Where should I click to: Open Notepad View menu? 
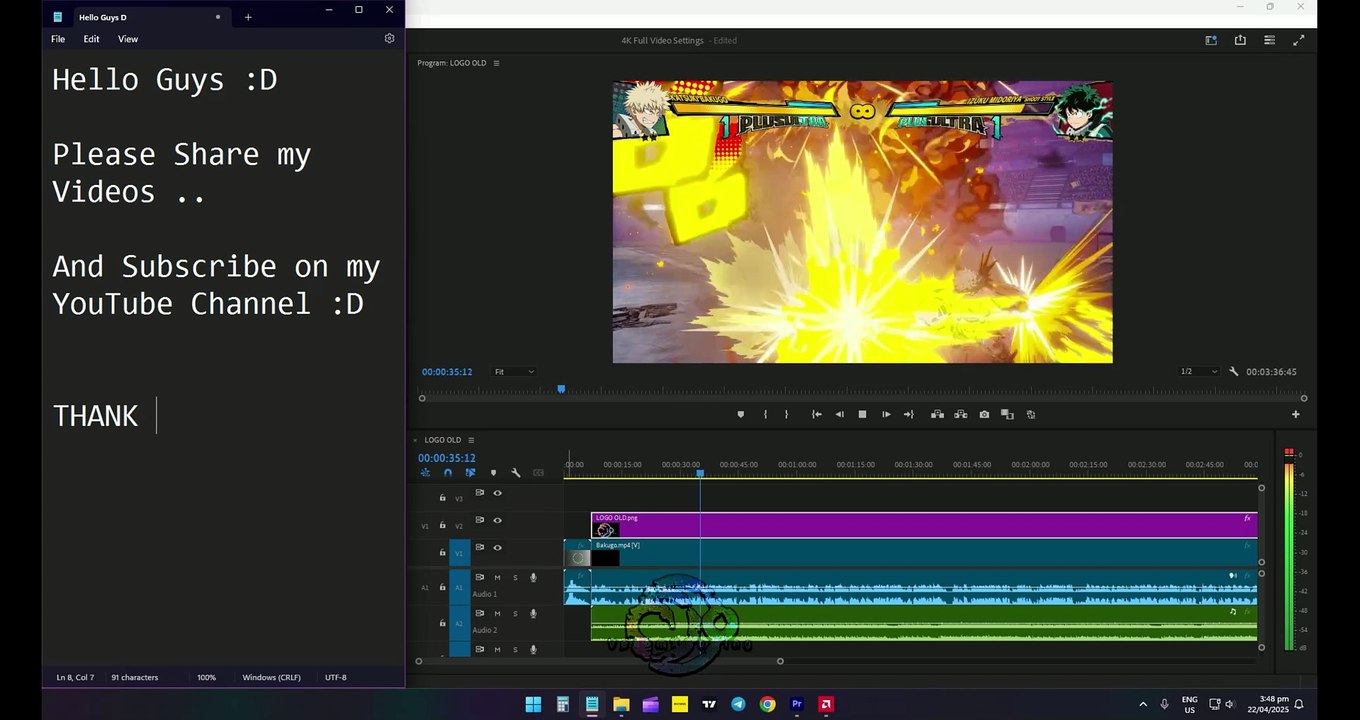[x=128, y=39]
